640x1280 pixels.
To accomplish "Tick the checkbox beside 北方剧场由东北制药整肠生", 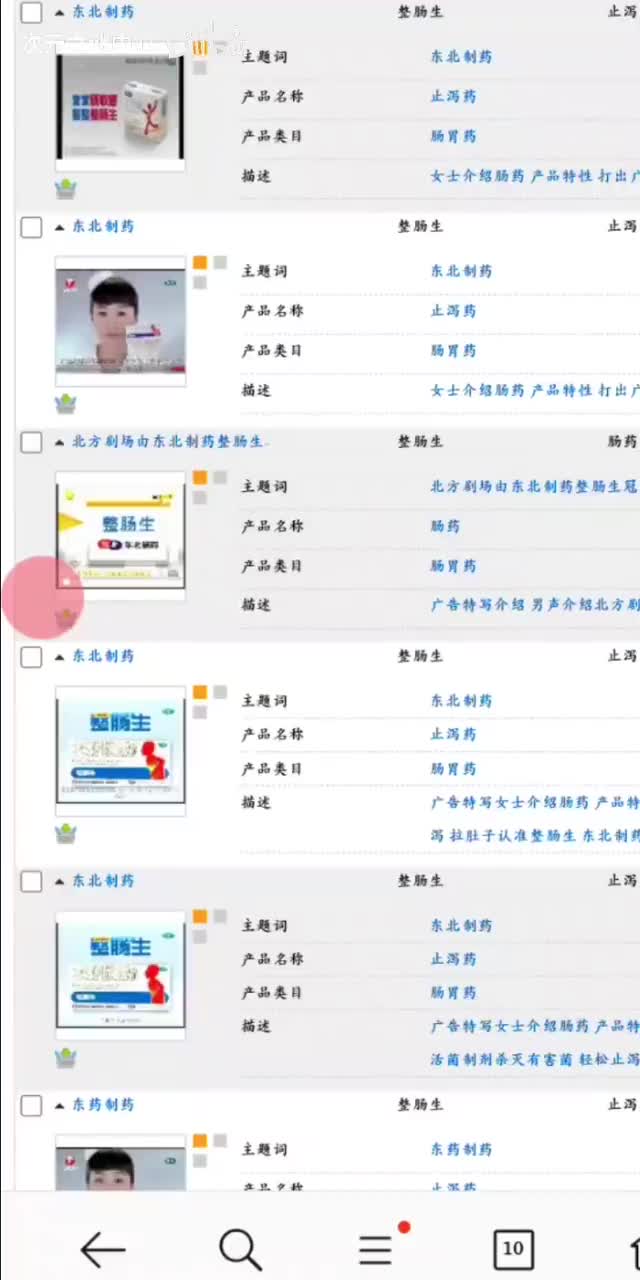I will 32,442.
